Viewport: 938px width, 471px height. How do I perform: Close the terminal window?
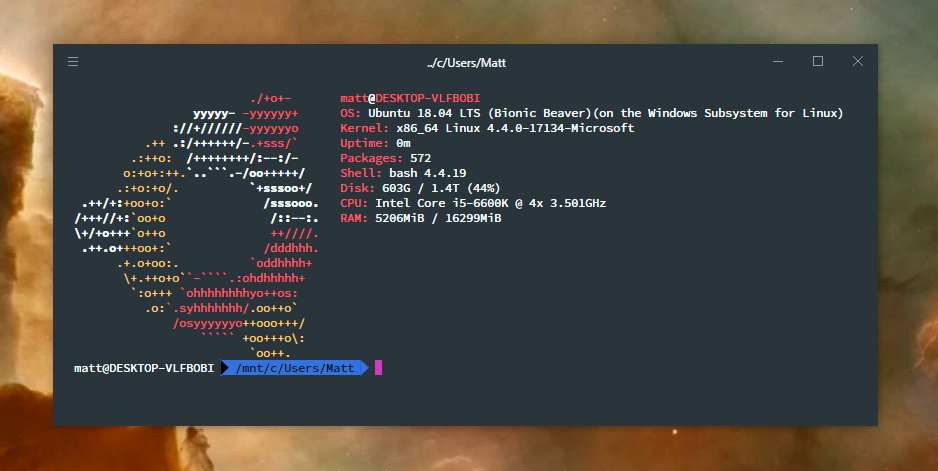click(858, 61)
